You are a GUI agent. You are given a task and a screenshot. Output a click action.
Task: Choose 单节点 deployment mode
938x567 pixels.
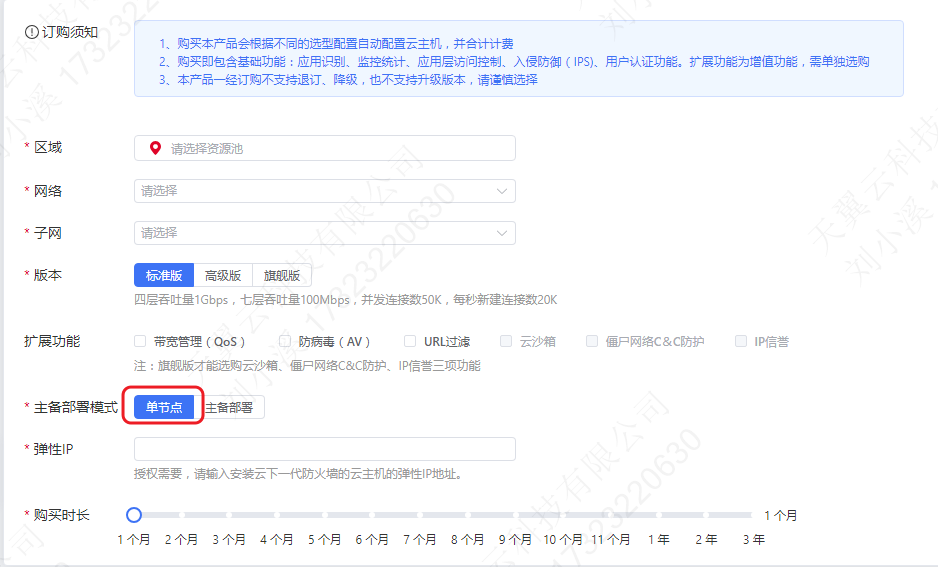[x=164, y=407]
